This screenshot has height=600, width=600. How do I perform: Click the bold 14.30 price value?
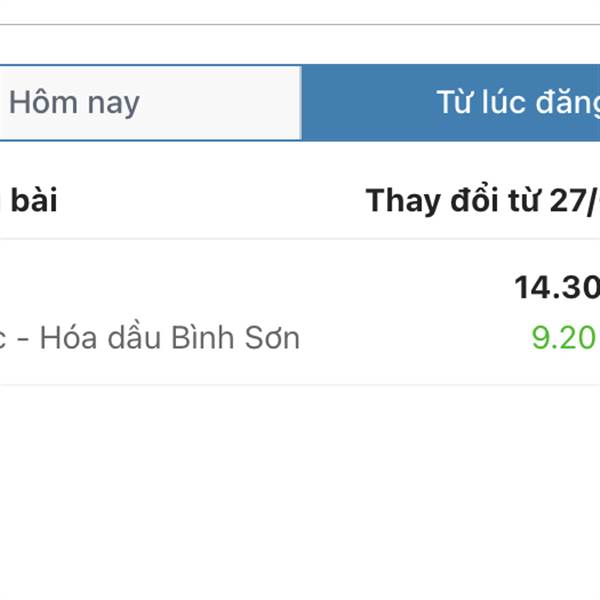(x=557, y=287)
